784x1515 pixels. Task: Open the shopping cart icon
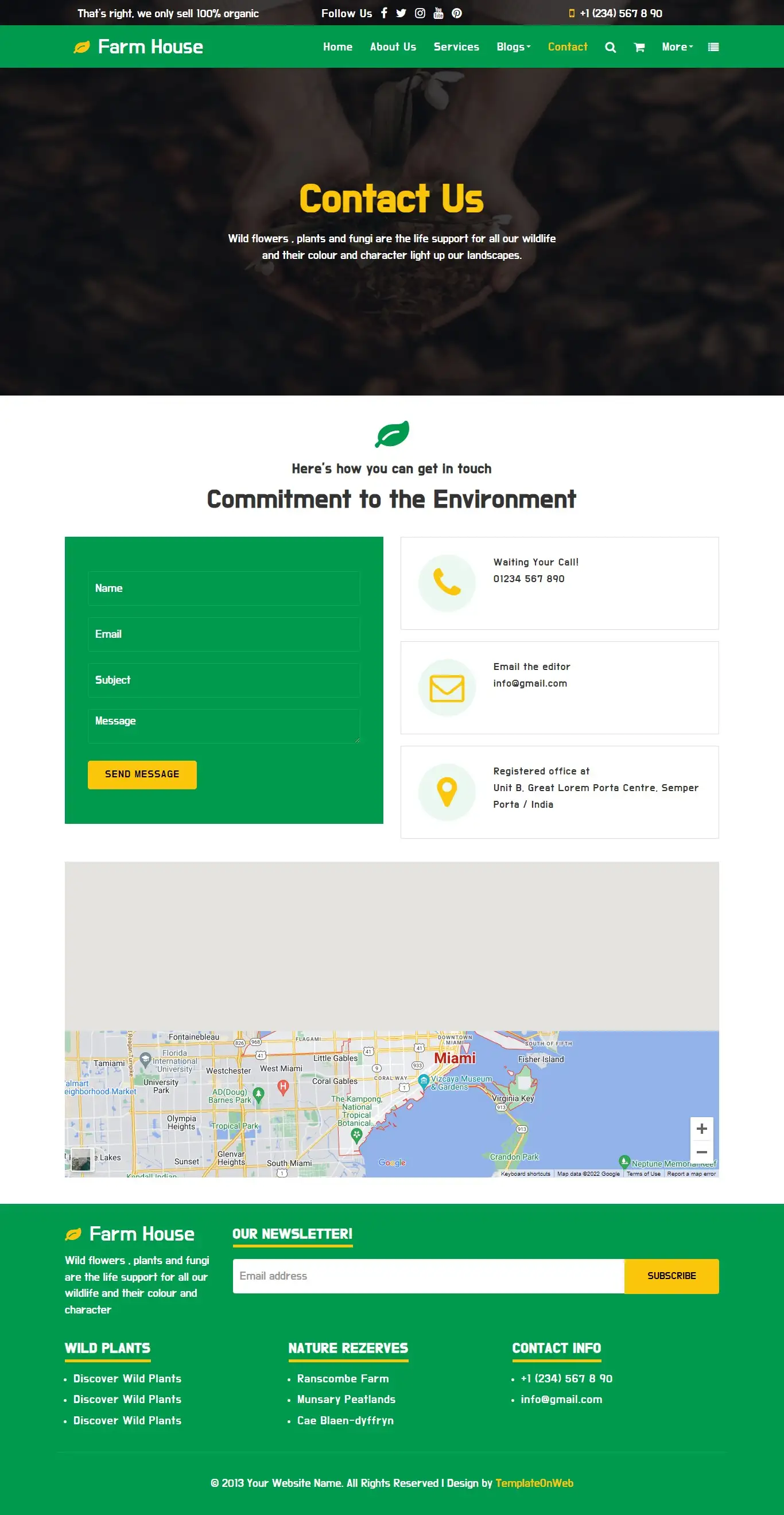pos(639,47)
